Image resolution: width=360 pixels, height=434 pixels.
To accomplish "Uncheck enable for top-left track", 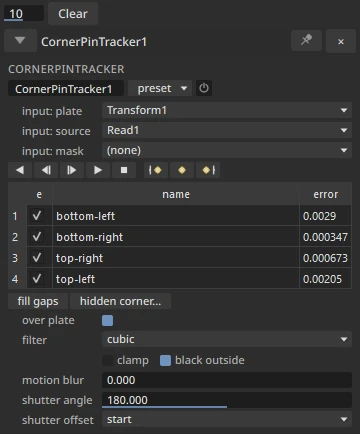I will click(x=37, y=279).
